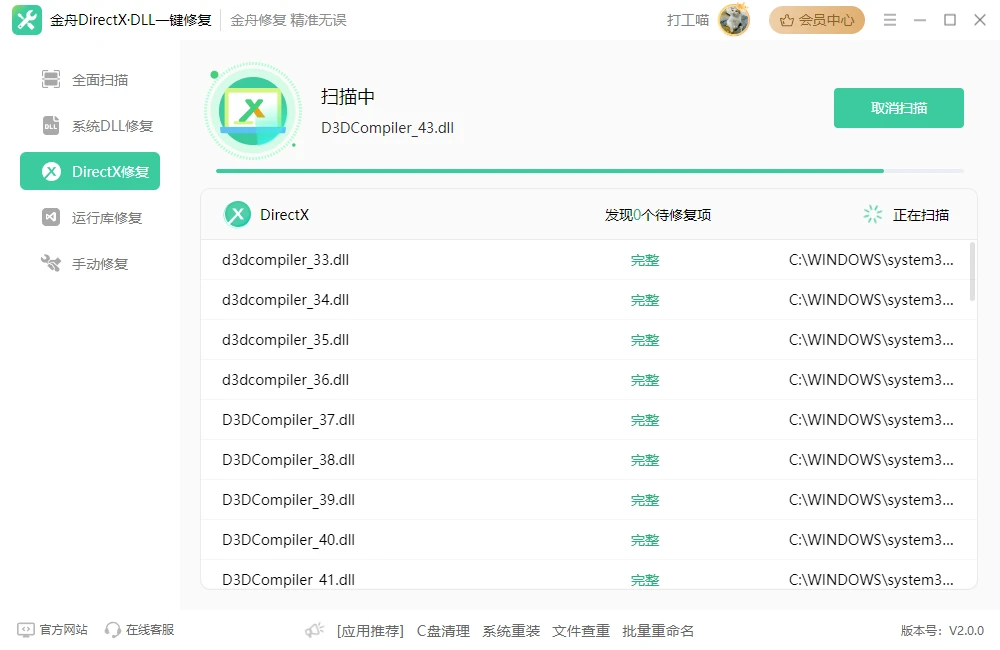Viewport: 1000px width, 650px height.
Task: Click 完整 status of D3DCompiler_38.dll
Action: (645, 460)
